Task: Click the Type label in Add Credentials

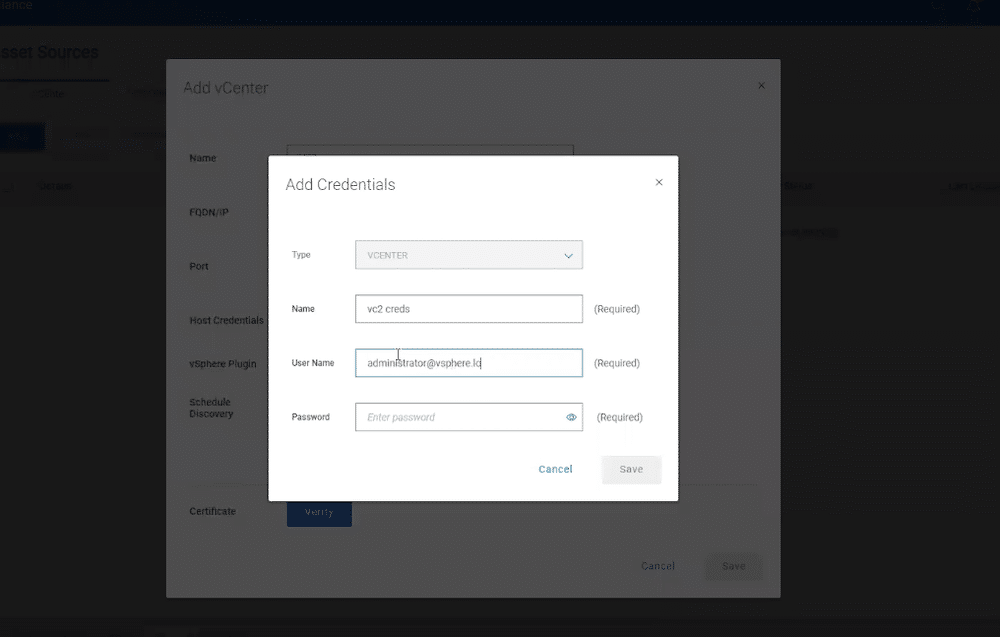Action: pos(301,254)
